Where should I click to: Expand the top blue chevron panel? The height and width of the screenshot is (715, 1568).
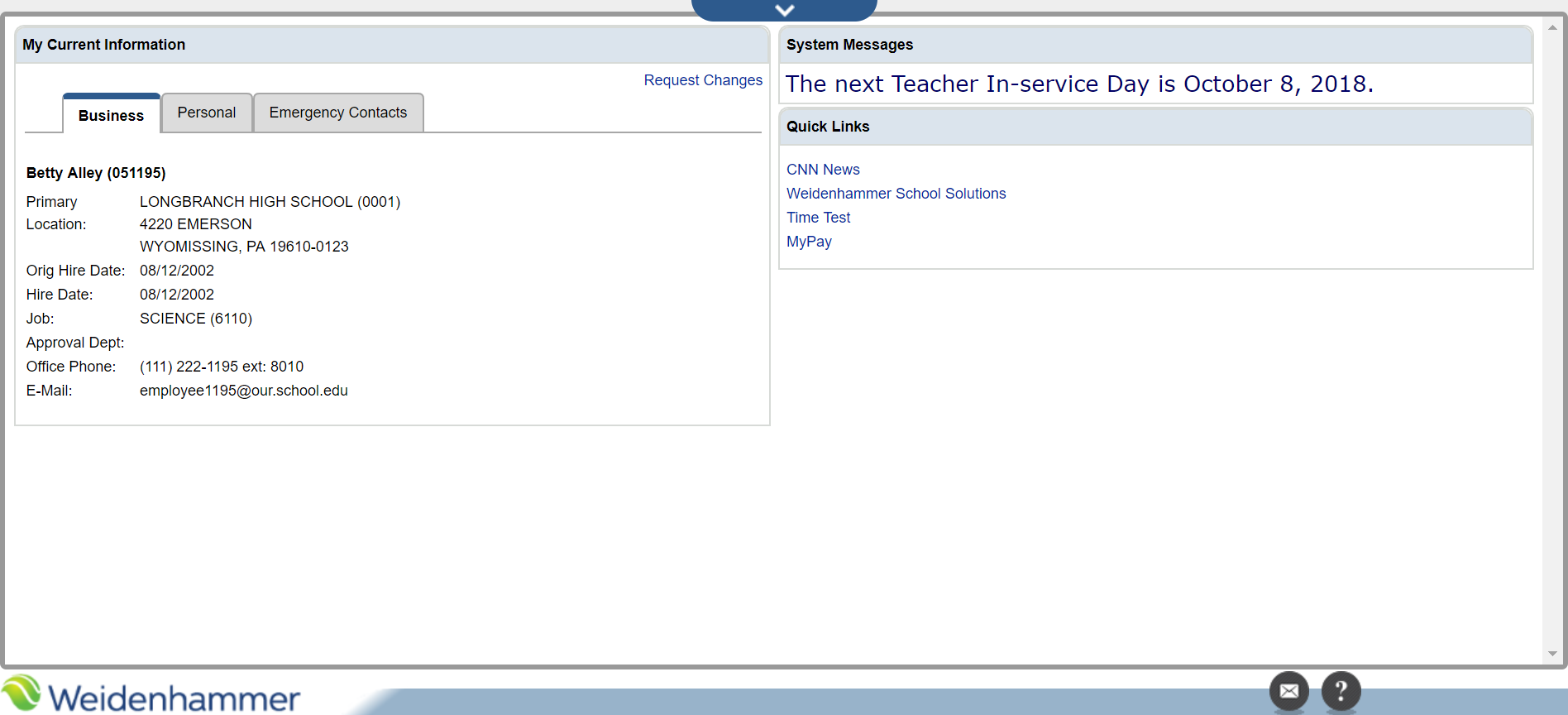coord(784,10)
